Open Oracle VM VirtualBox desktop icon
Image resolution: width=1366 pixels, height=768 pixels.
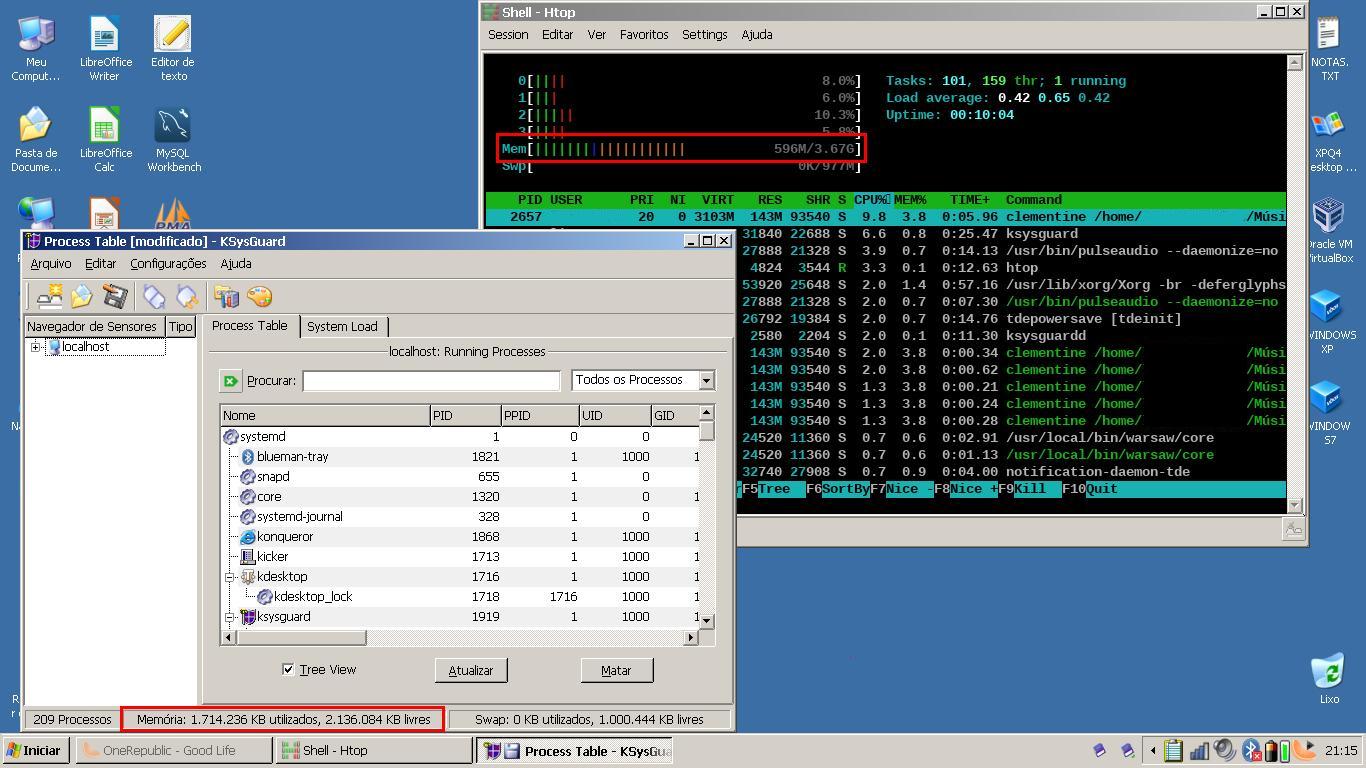tap(1329, 230)
